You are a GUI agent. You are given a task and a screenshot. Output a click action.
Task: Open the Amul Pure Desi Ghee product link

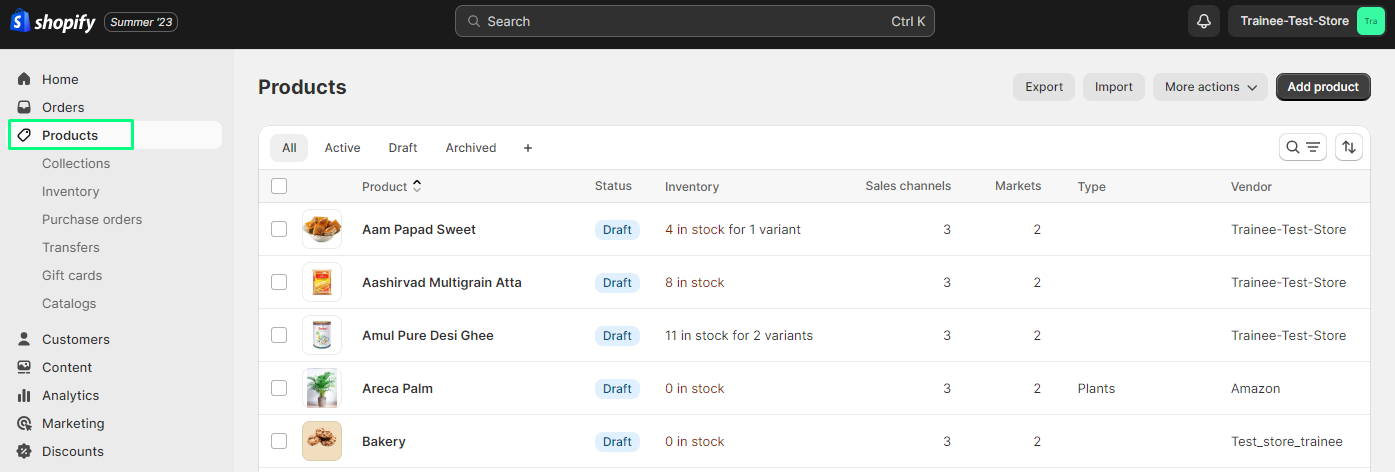(x=427, y=335)
